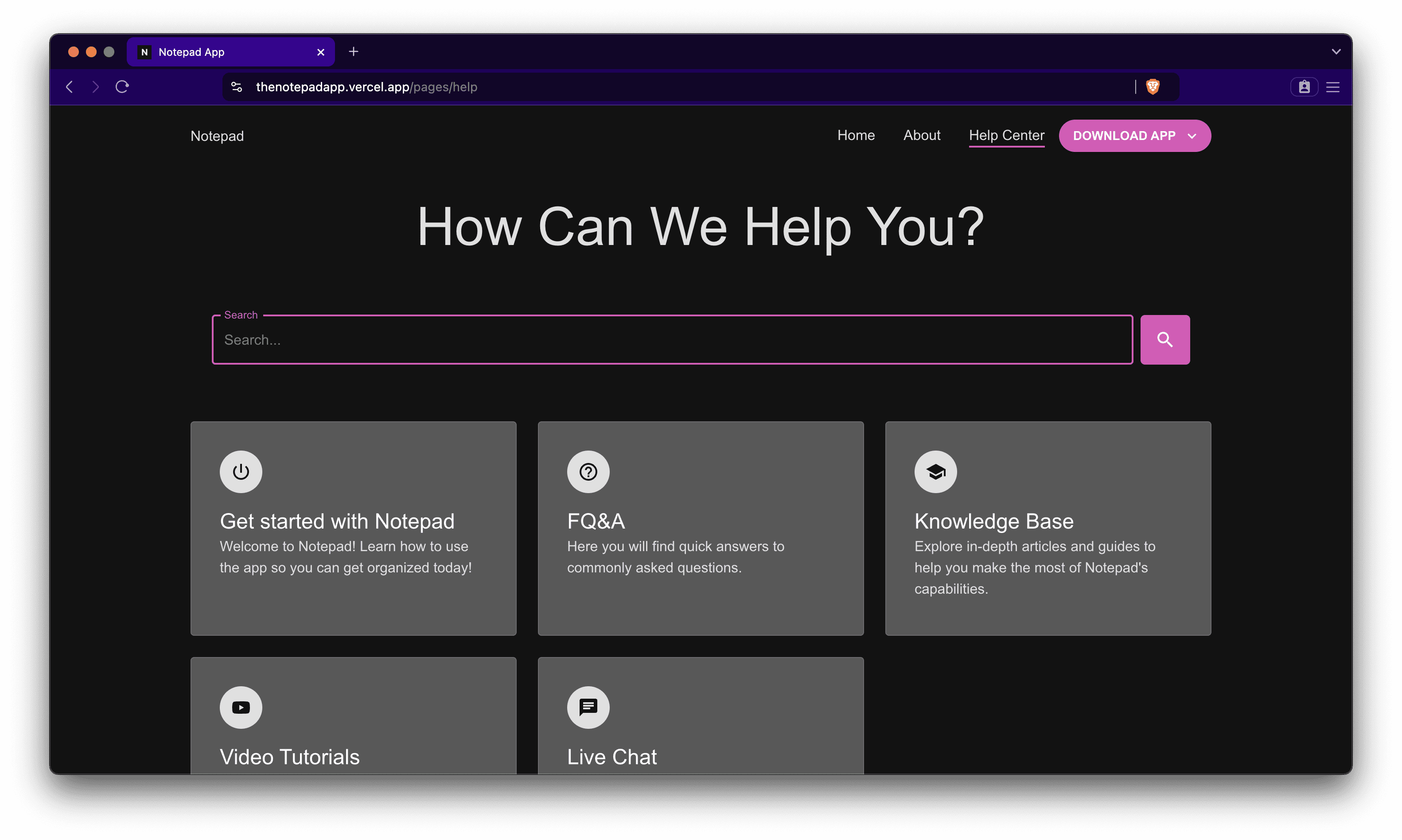The width and height of the screenshot is (1402, 840).
Task: Click the power icon on Get started card
Action: point(241,471)
